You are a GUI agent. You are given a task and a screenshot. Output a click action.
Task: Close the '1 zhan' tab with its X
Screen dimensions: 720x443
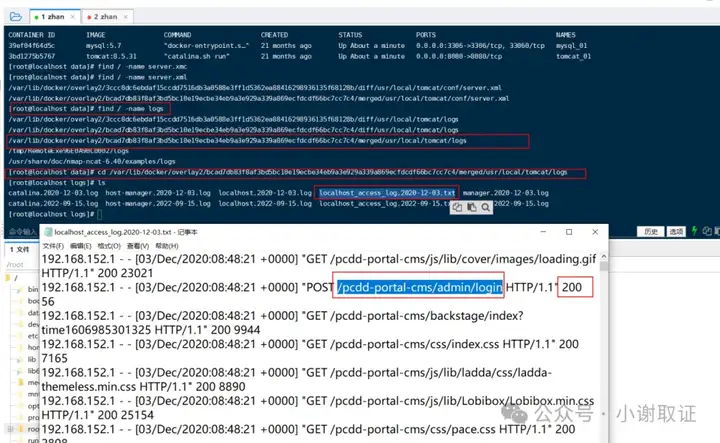point(73,17)
